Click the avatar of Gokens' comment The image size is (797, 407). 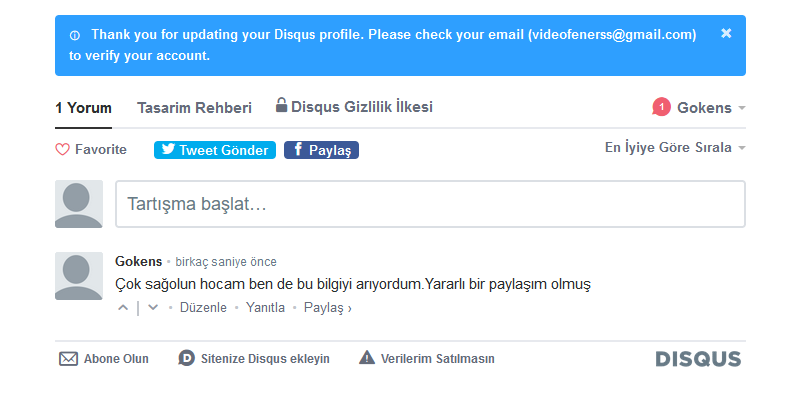pos(79,276)
